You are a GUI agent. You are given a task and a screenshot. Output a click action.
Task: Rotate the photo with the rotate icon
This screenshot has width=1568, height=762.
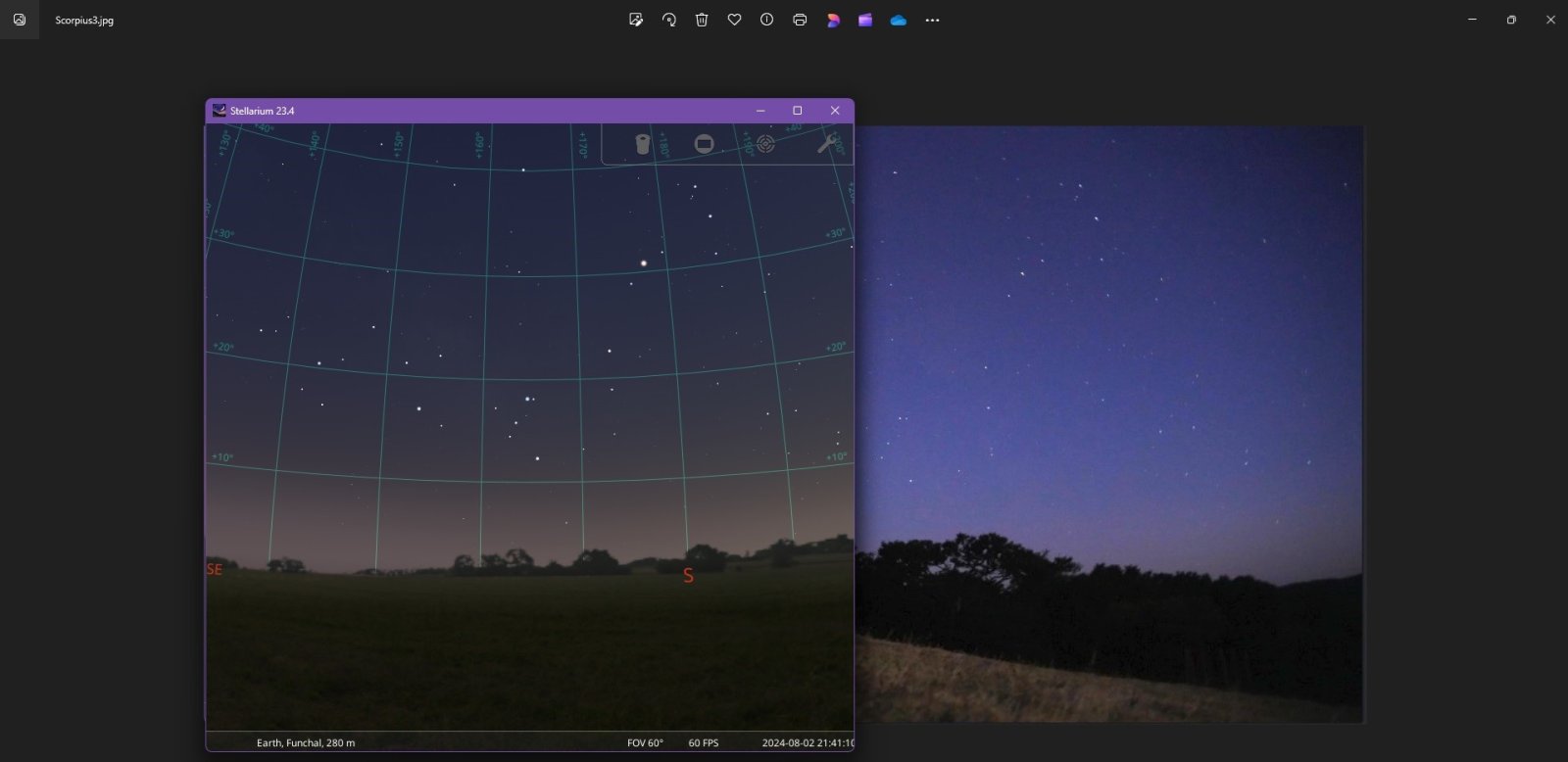click(669, 20)
